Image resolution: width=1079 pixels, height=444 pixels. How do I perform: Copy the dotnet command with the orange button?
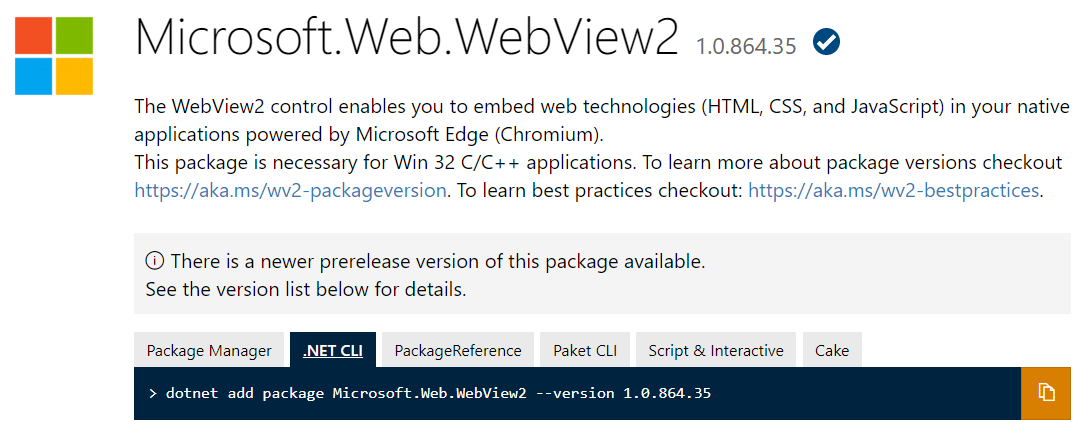1046,392
